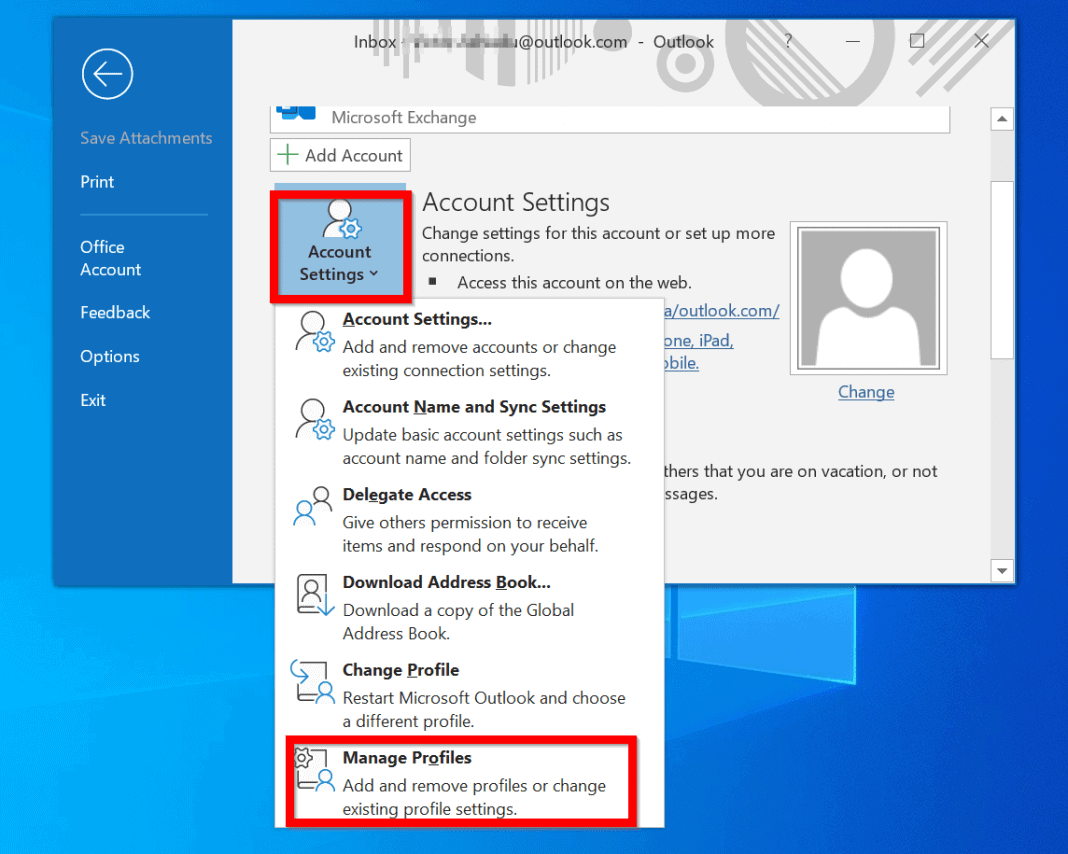
Task: Click the Download Address Book icon
Action: tap(313, 595)
